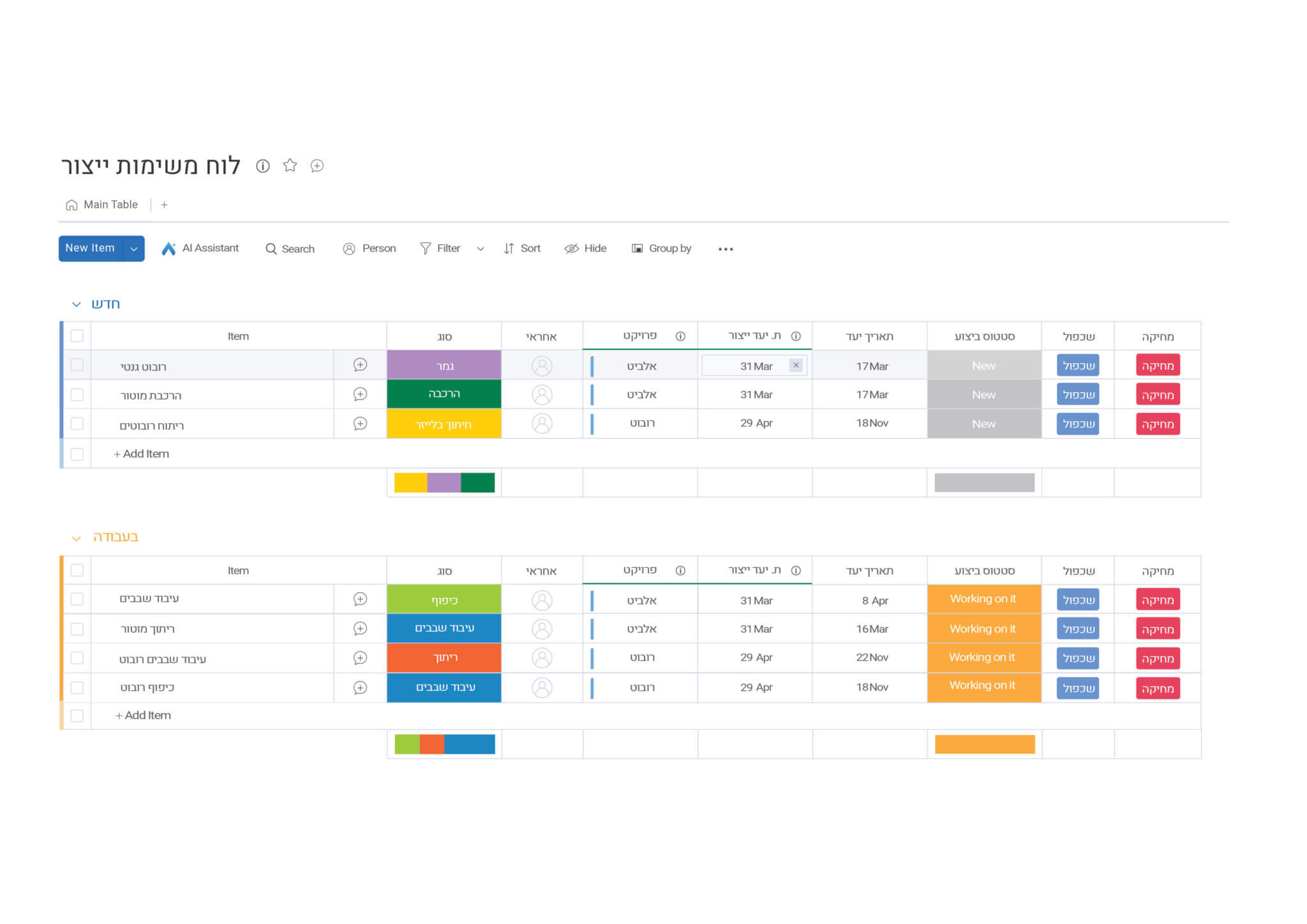Star the board as favorite

click(290, 165)
